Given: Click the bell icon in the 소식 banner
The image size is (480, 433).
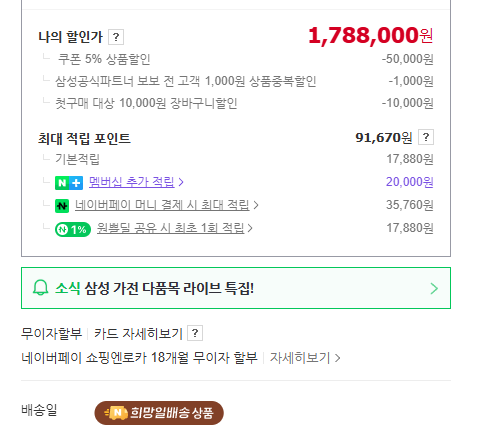Looking at the screenshot, I should [41, 288].
